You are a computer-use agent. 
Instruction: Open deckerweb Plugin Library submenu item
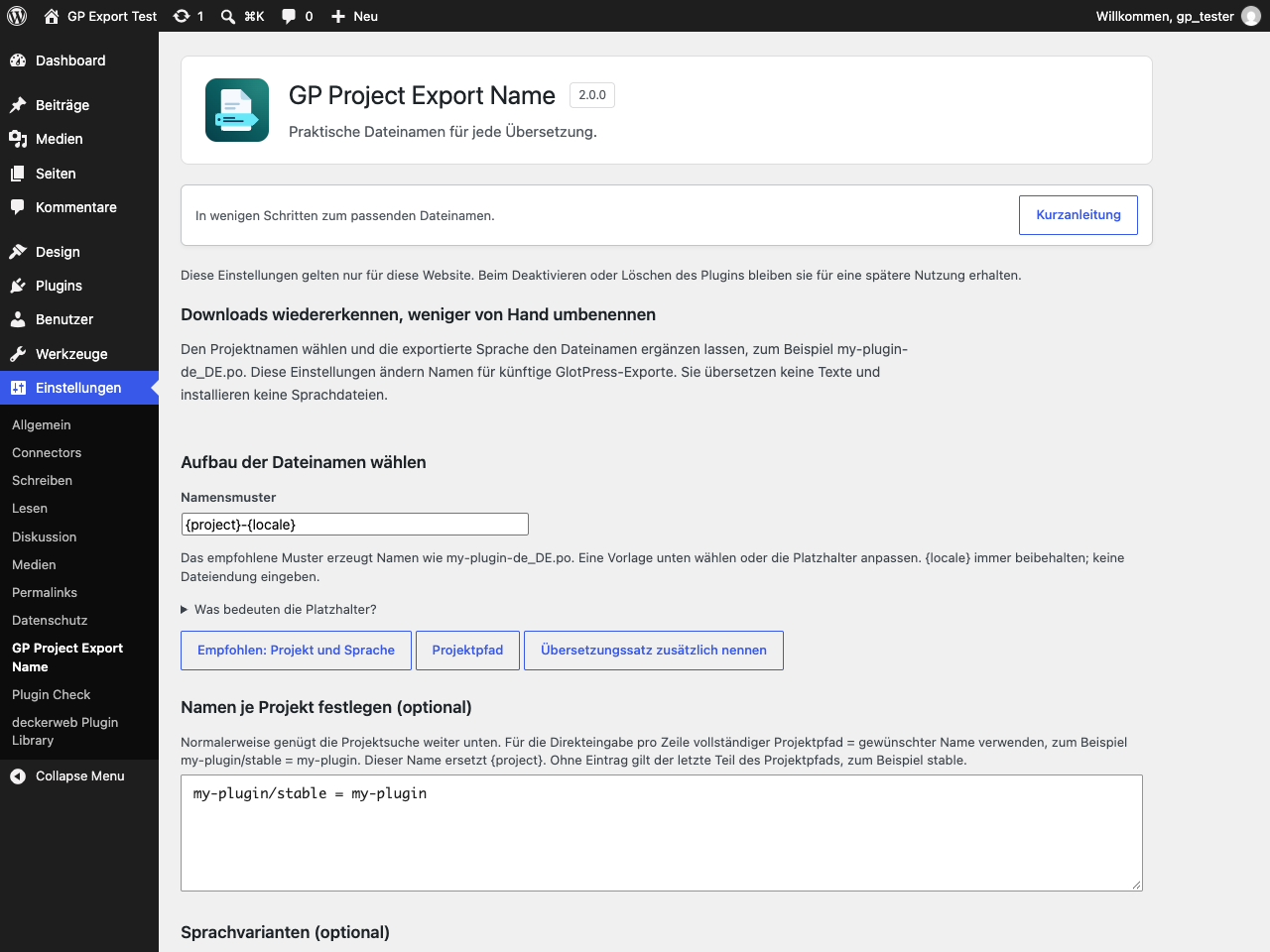click(65, 731)
